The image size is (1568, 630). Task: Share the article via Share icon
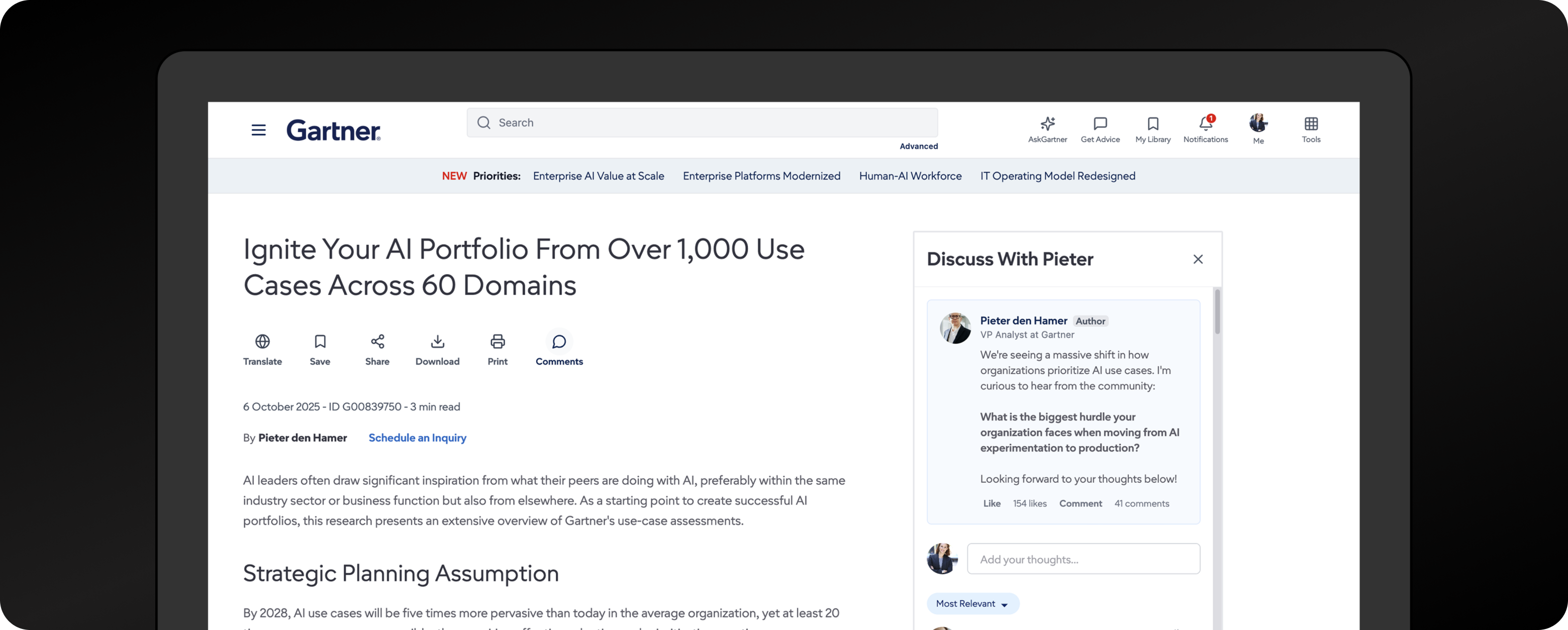pos(377,342)
